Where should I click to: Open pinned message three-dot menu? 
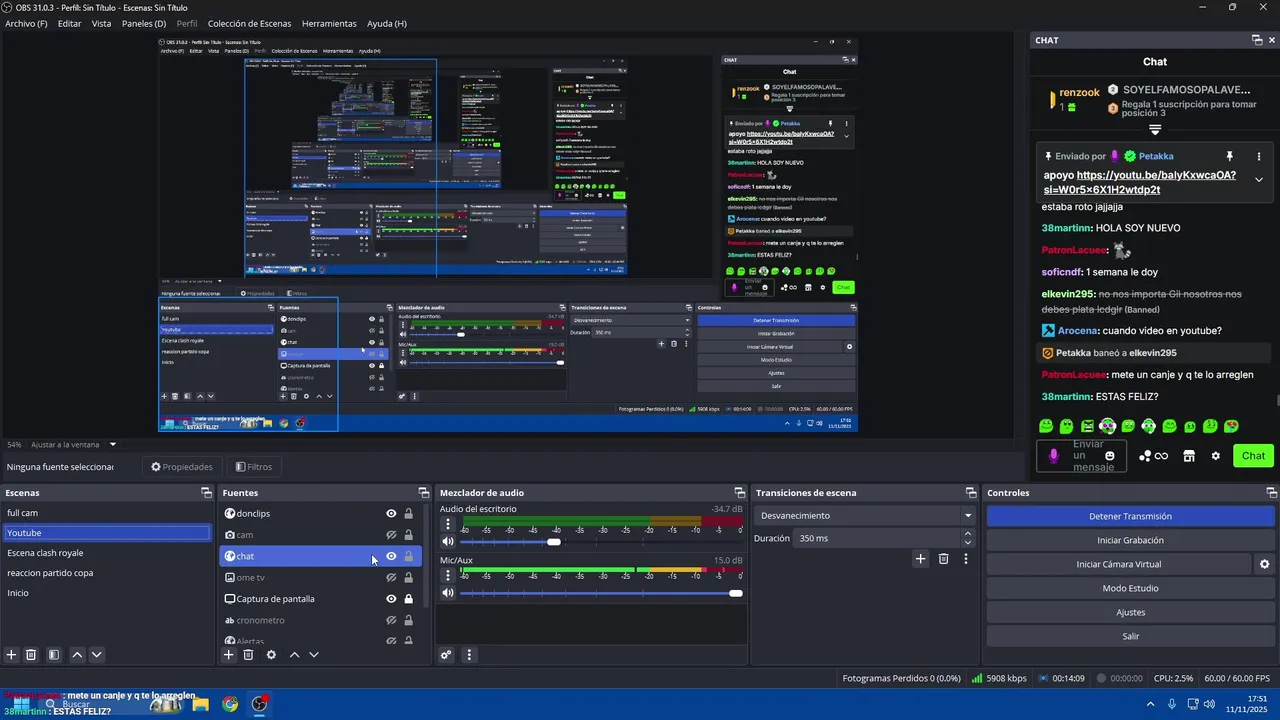[1259, 157]
